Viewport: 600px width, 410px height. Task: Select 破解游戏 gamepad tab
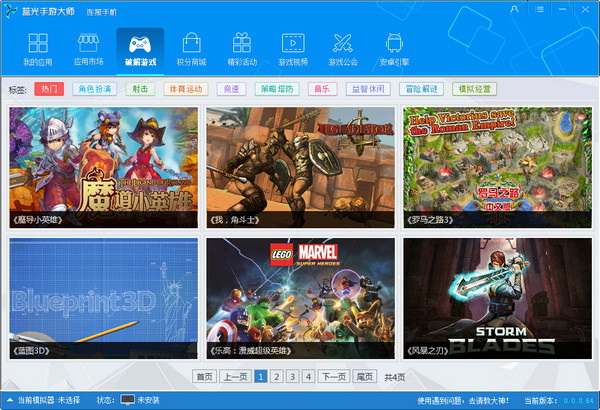click(x=140, y=50)
